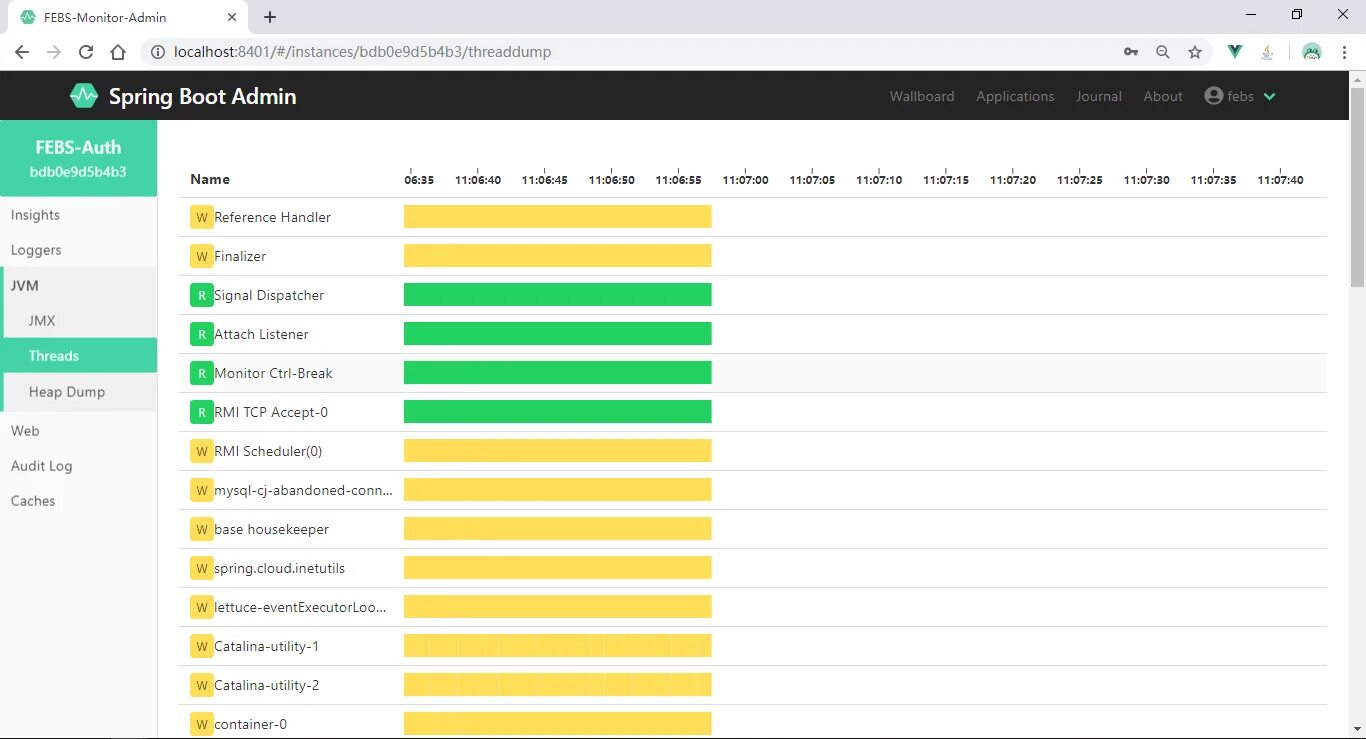This screenshot has height=739, width=1366.
Task: Click the W badge of RMI Scheduler(0)
Action: pyautogui.click(x=202, y=451)
